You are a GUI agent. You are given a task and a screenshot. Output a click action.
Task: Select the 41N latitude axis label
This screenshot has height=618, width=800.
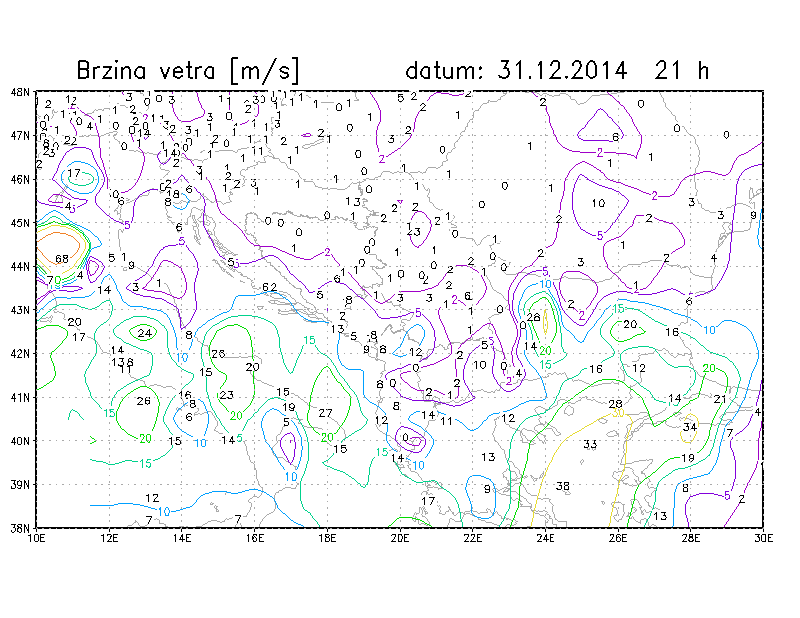[20, 397]
